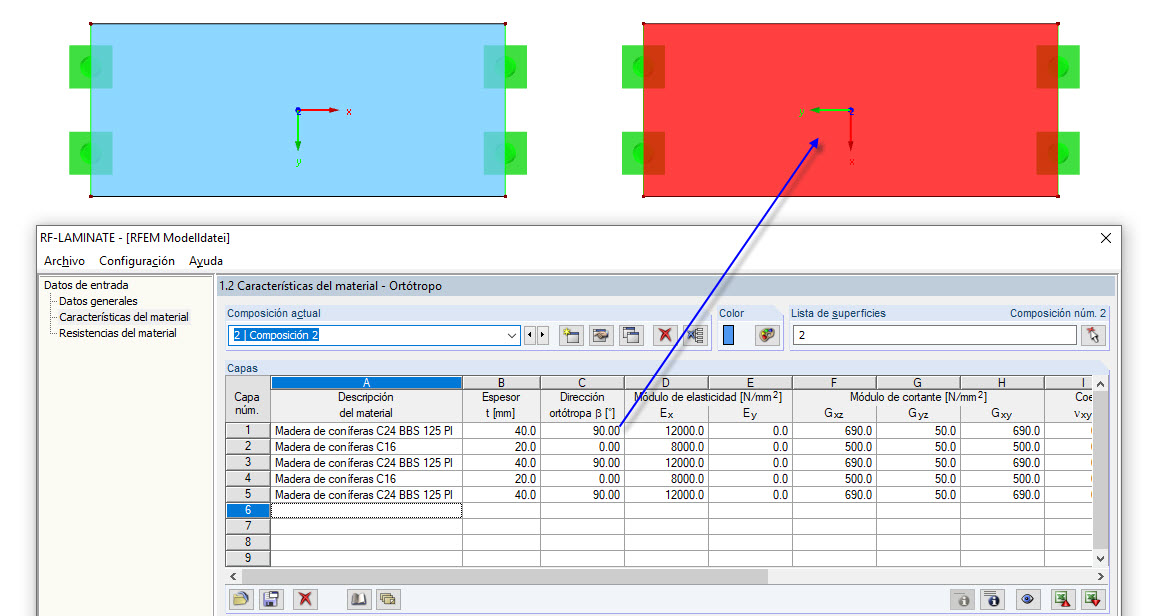This screenshot has width=1170, height=616.
Task: Click the Excel export icon
Action: pyautogui.click(x=1063, y=599)
